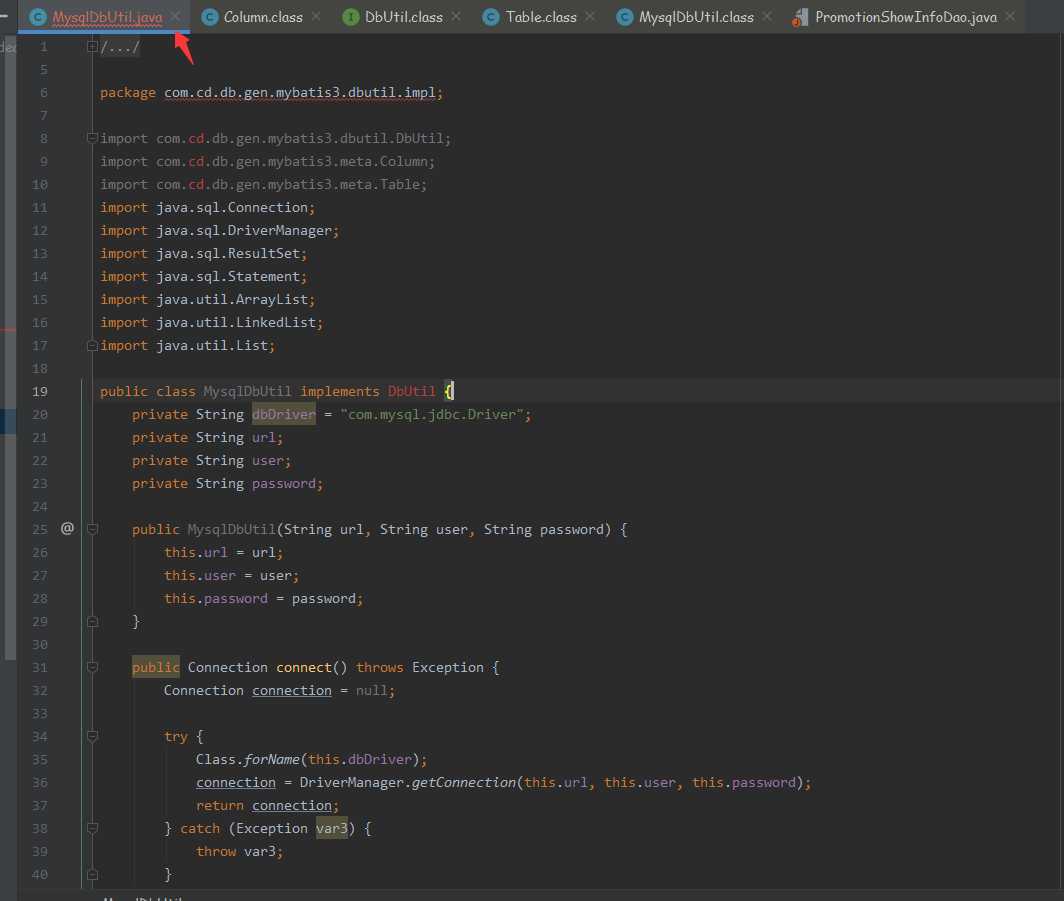Click the file icon on PromotionShowInfoDao.java tab
The width and height of the screenshot is (1064, 901).
pyautogui.click(x=800, y=17)
